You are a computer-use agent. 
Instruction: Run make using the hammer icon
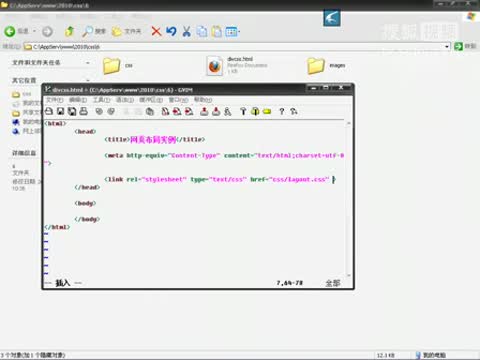[243, 111]
